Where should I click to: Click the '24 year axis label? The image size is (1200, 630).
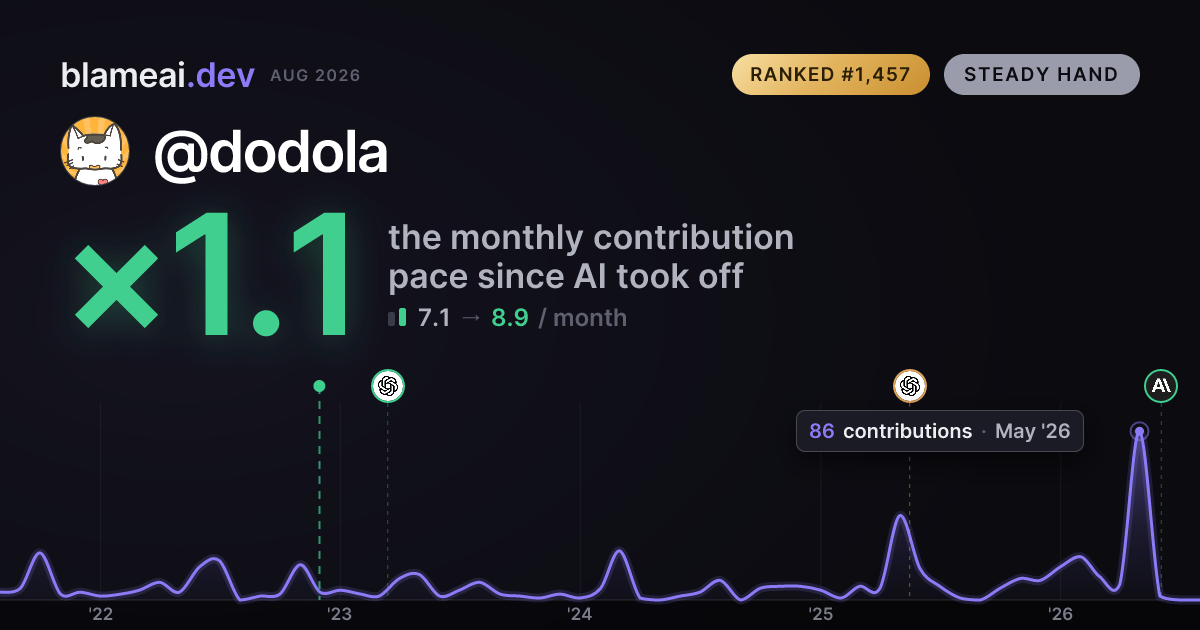point(580,614)
